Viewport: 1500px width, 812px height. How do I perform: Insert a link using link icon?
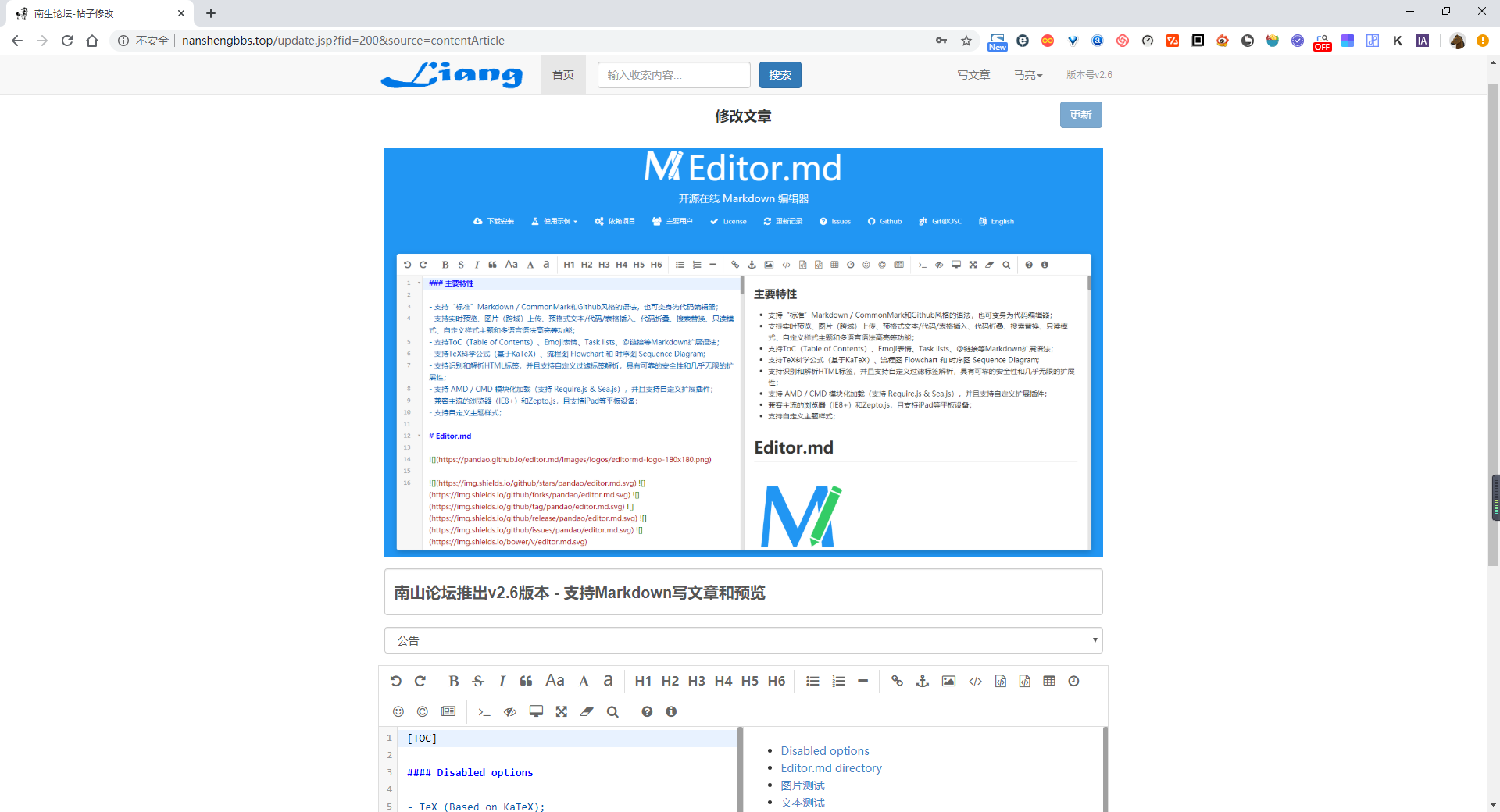coord(897,681)
